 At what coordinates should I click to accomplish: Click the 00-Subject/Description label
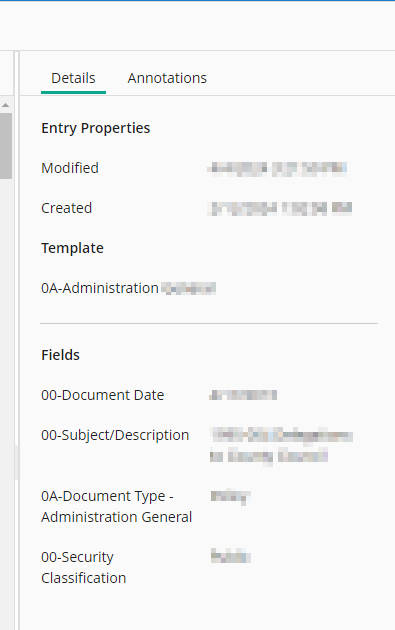tap(115, 435)
